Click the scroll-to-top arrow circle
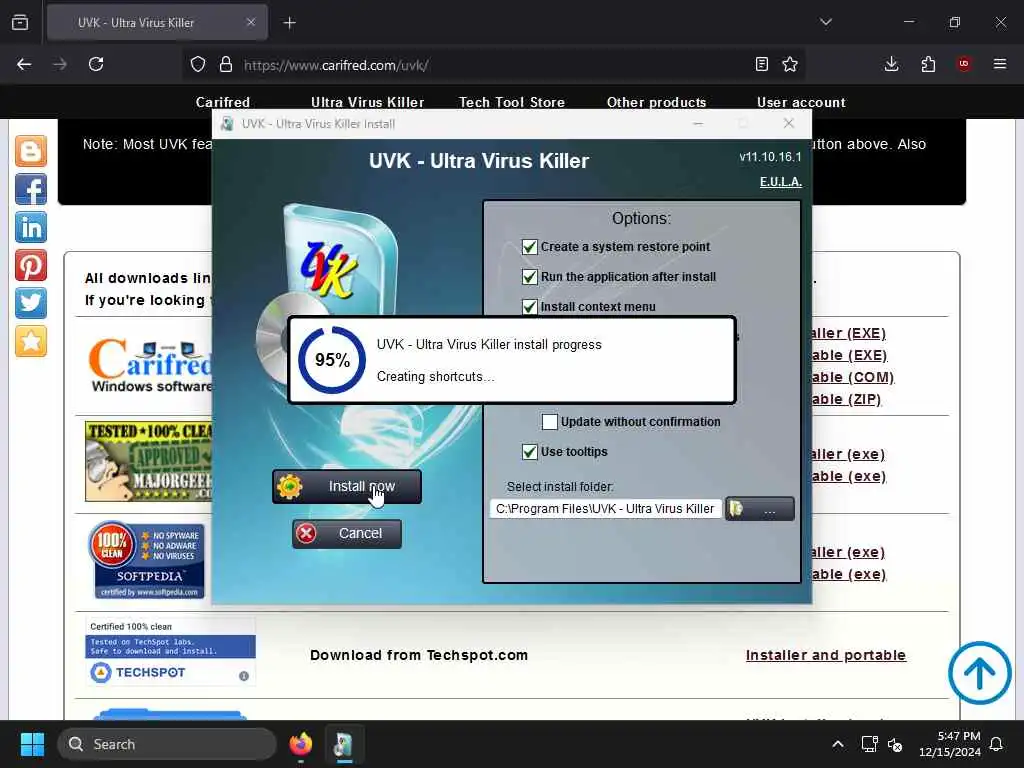Viewport: 1024px width, 768px height. (x=980, y=673)
